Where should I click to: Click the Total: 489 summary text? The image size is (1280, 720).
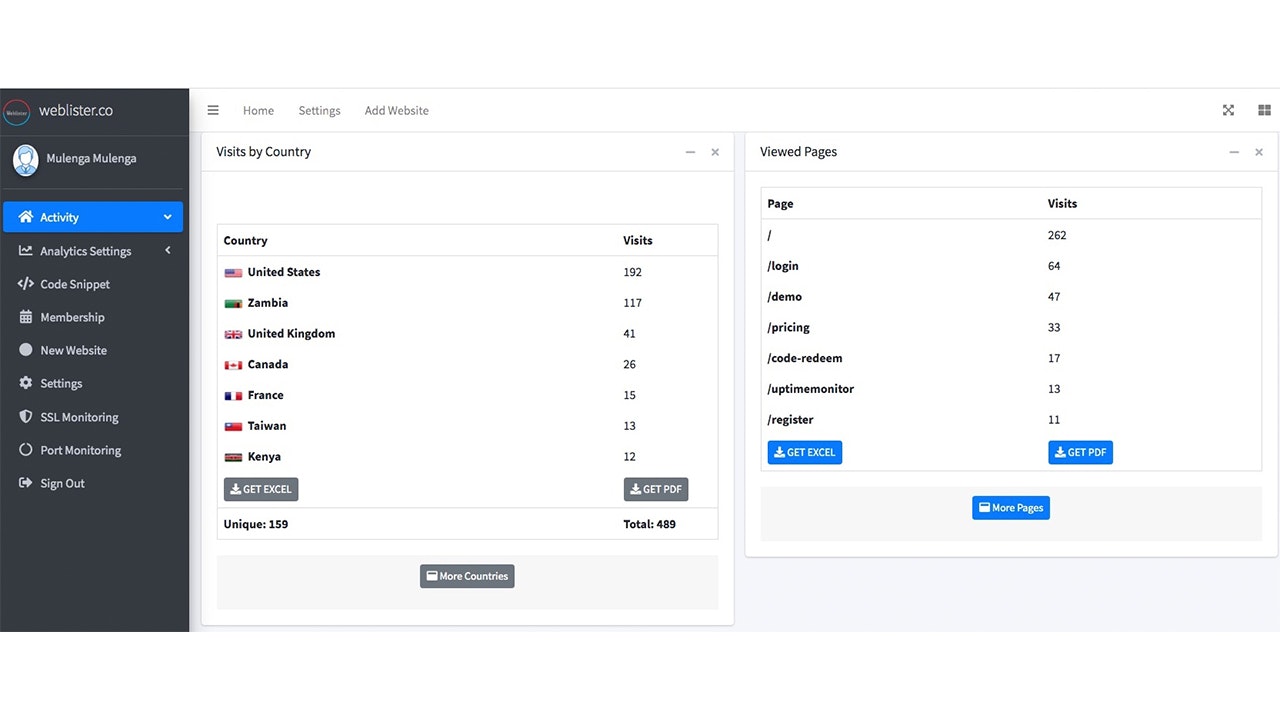click(649, 524)
